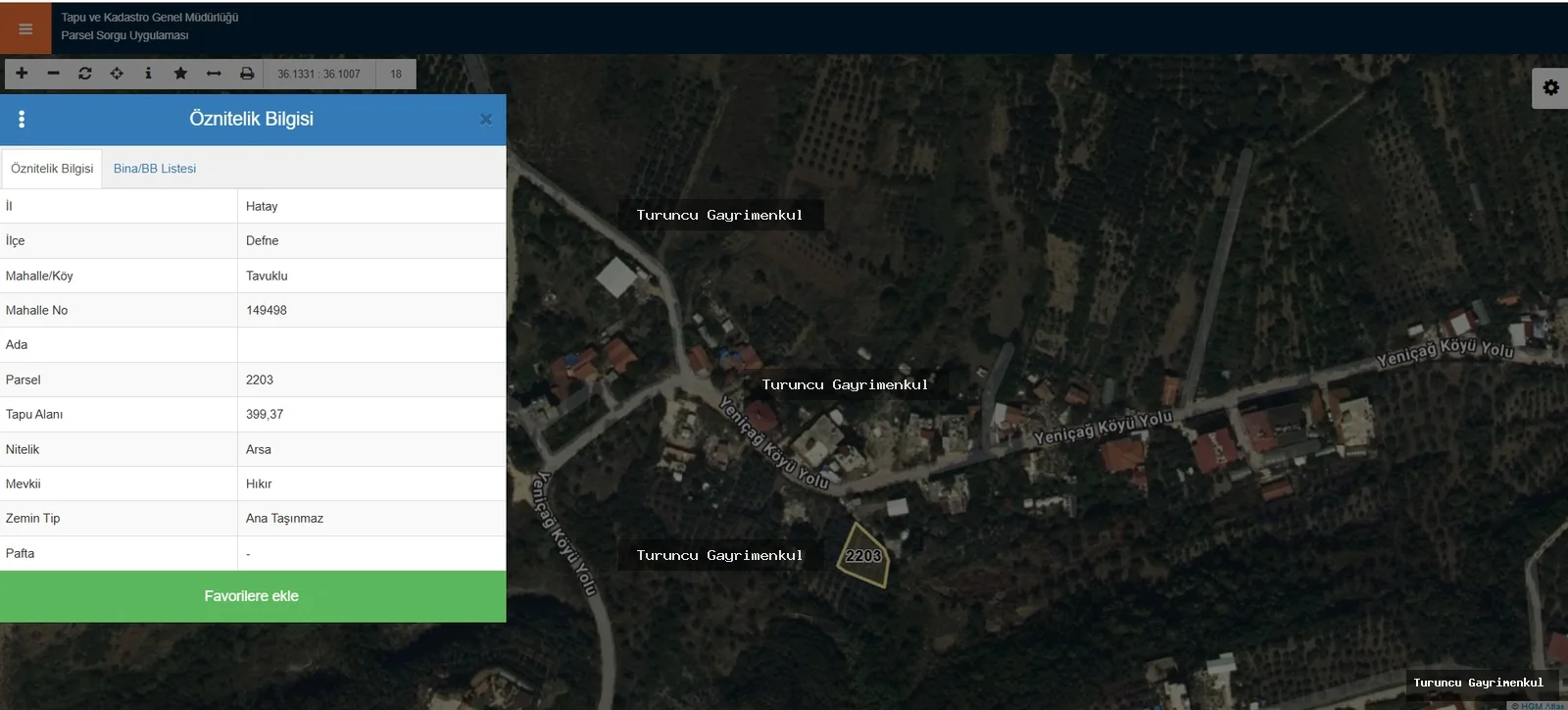Click the zoom level 18 indicator
The height and width of the screenshot is (710, 1568).
(396, 75)
